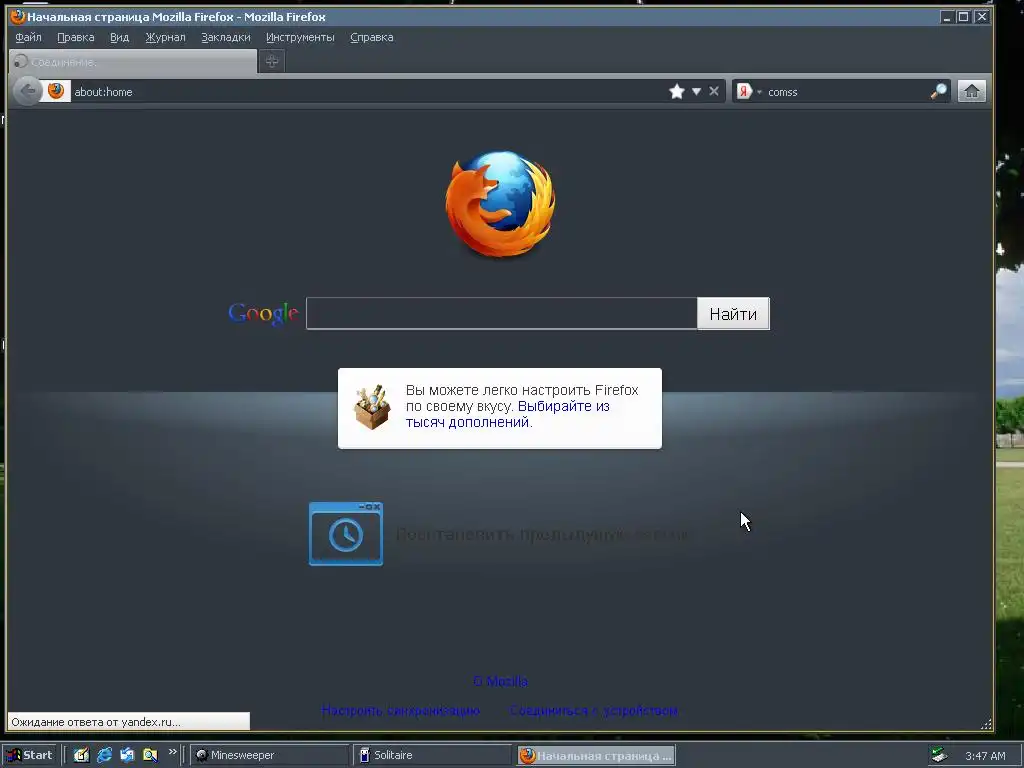Viewport: 1024px width, 768px height.
Task: Click the Google logo
Action: [263, 313]
